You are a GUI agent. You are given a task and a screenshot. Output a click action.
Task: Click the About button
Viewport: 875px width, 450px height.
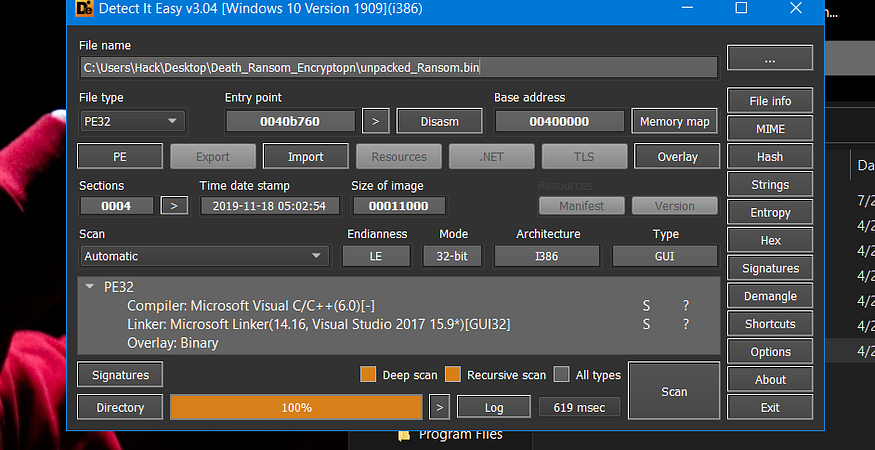[770, 380]
